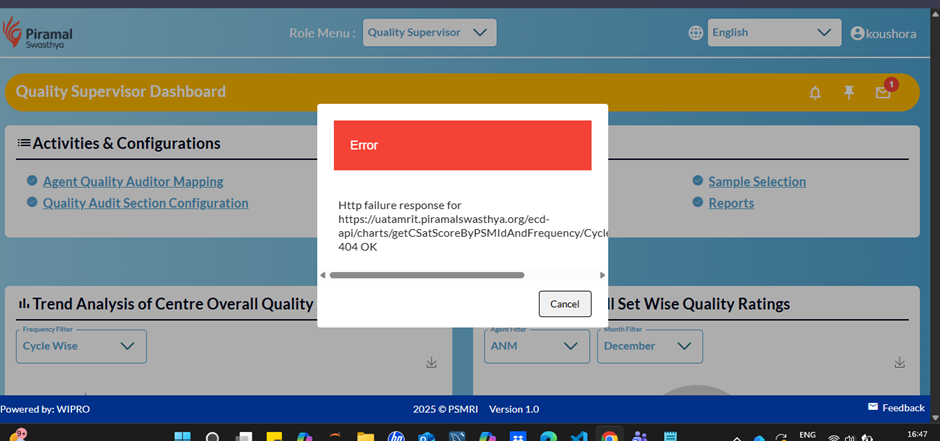Screen dimensions: 940x441
Task: Expand the Agent Filter ANM dropdown
Action: 532,346
